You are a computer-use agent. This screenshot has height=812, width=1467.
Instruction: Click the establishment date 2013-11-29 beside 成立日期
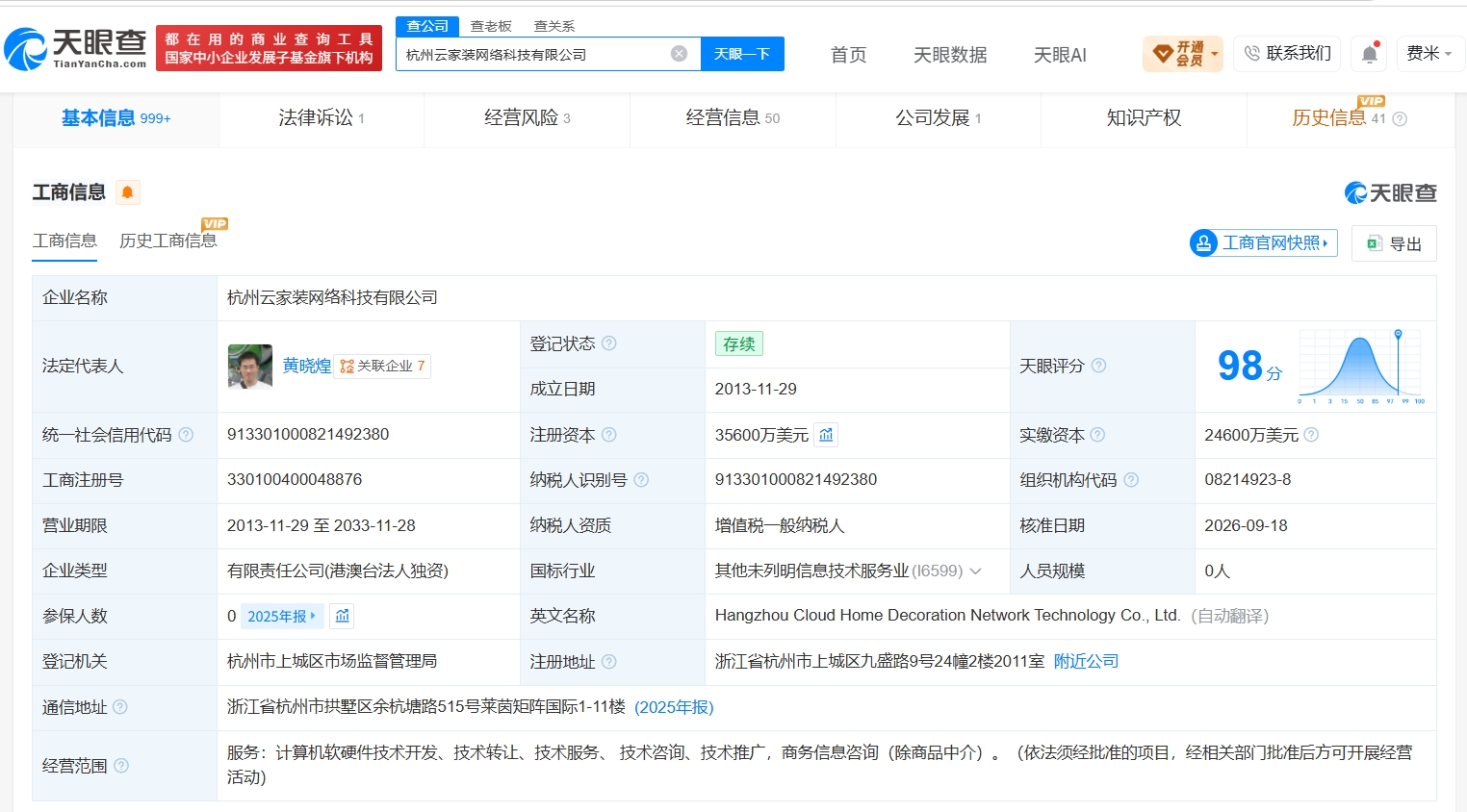(x=756, y=389)
